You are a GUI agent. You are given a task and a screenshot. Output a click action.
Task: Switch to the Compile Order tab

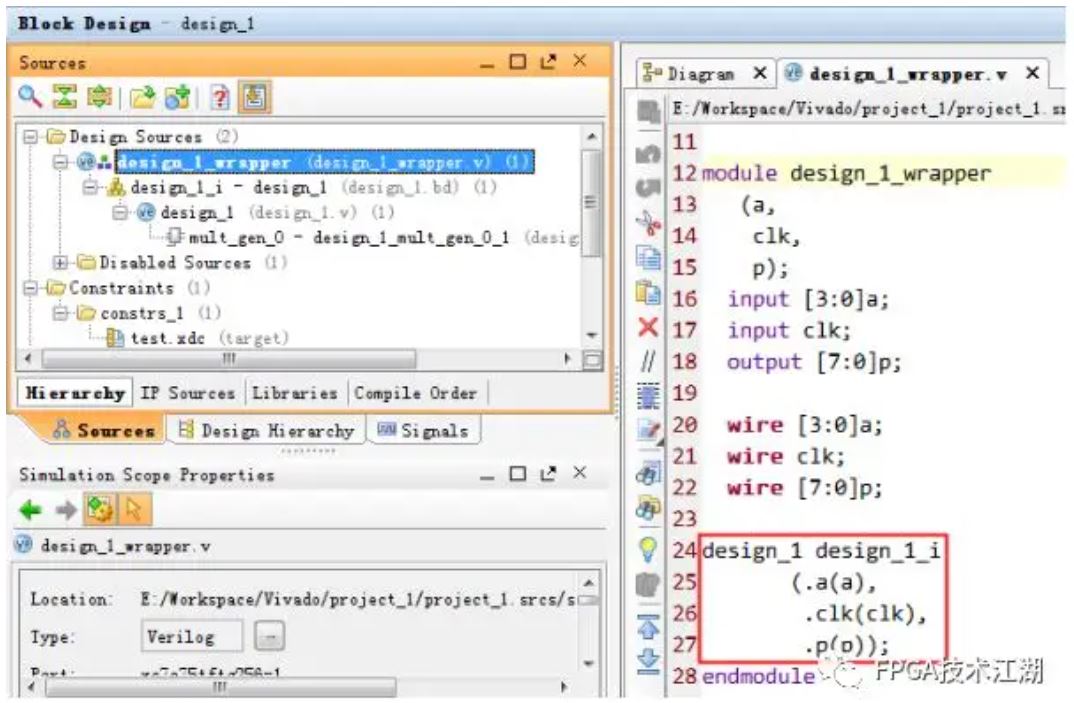point(415,393)
